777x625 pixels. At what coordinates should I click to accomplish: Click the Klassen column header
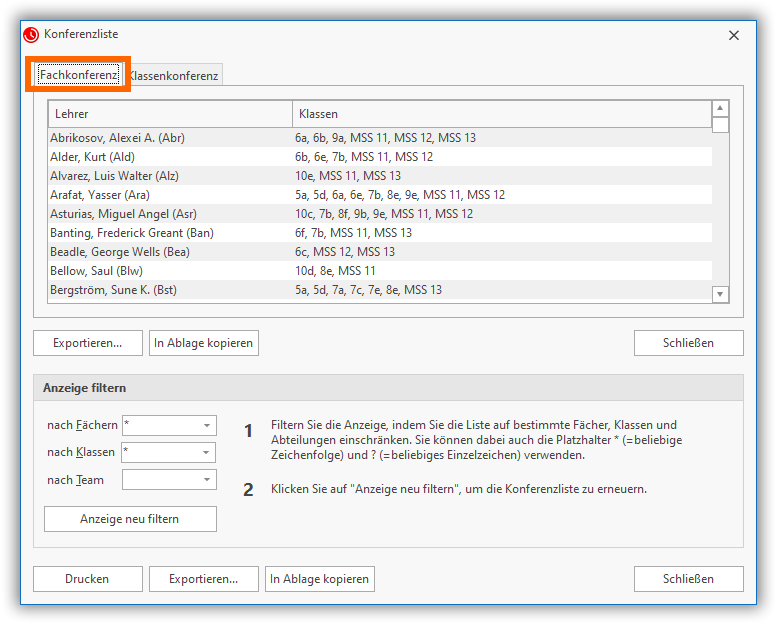click(x=500, y=114)
